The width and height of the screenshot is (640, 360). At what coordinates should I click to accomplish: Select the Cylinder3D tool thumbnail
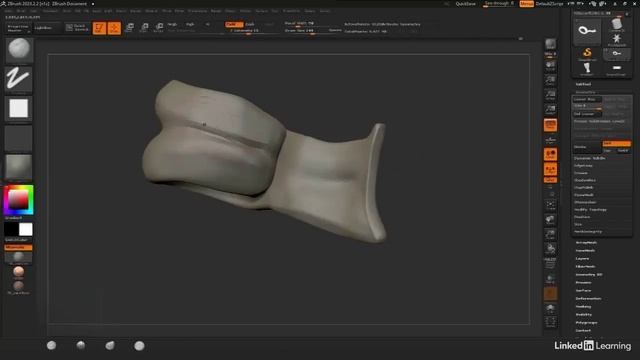[x=616, y=24]
